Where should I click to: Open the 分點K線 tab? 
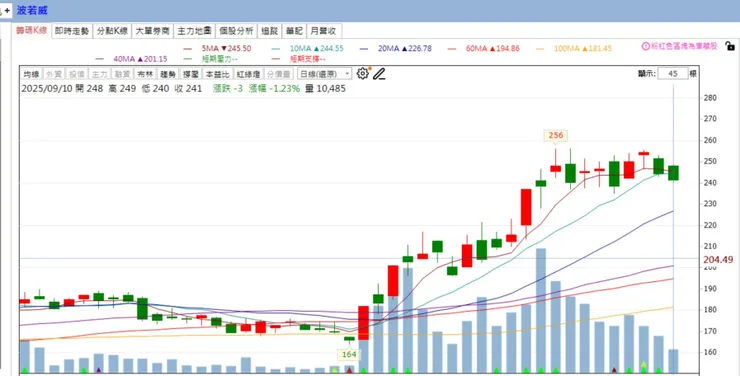click(112, 31)
